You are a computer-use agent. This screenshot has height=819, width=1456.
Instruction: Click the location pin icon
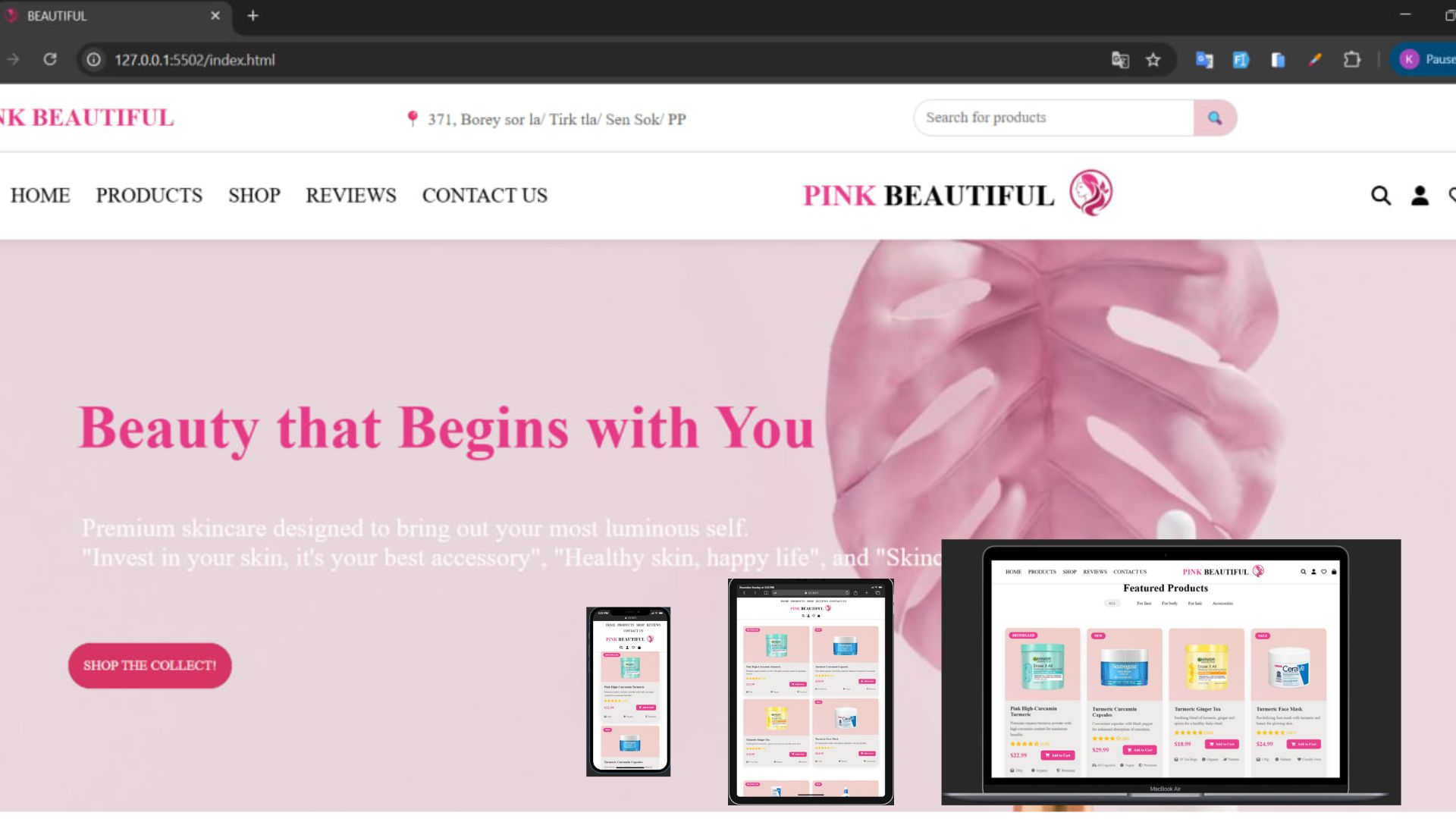click(x=412, y=118)
